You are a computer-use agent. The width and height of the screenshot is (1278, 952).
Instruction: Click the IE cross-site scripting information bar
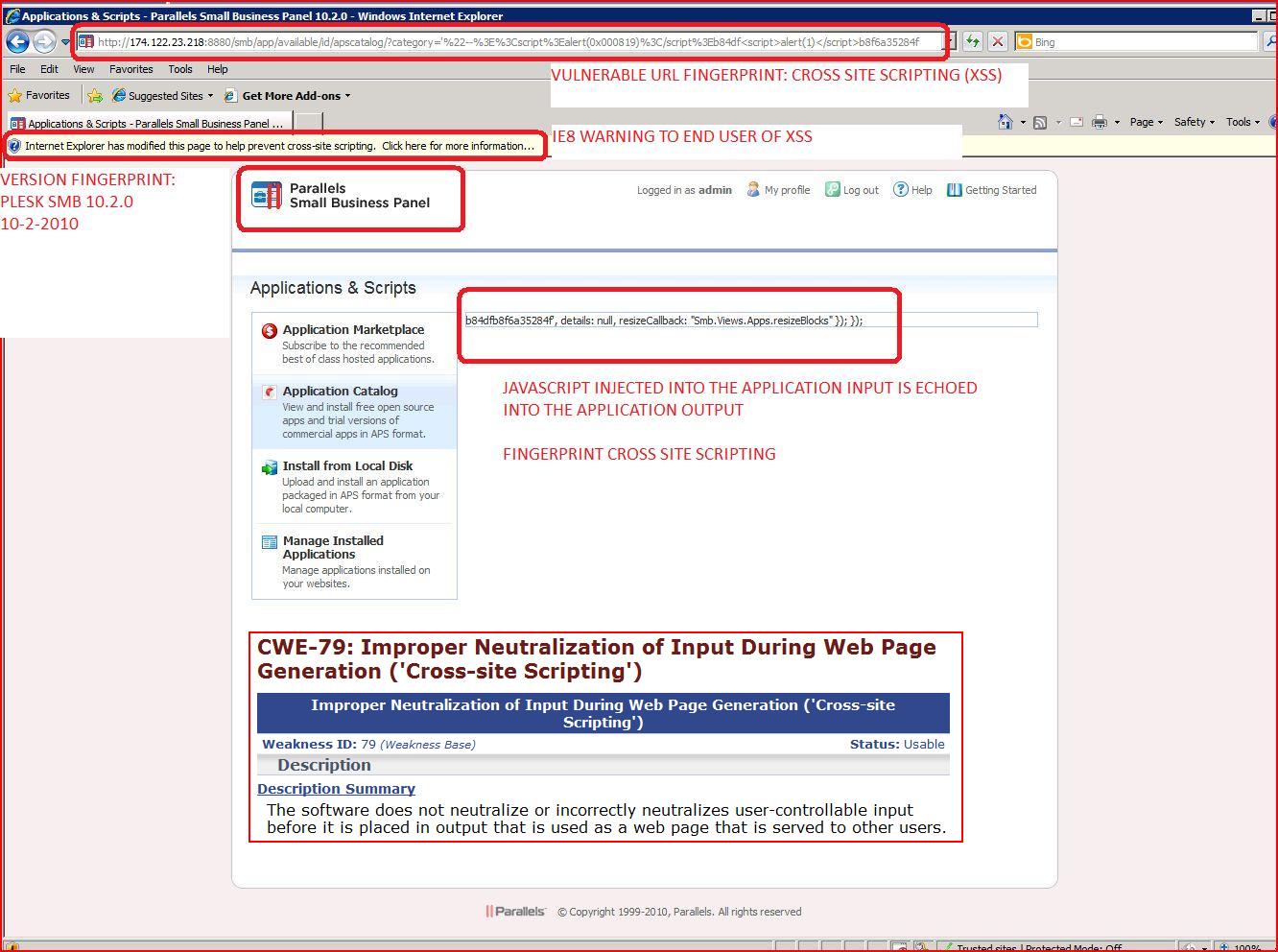(275, 146)
